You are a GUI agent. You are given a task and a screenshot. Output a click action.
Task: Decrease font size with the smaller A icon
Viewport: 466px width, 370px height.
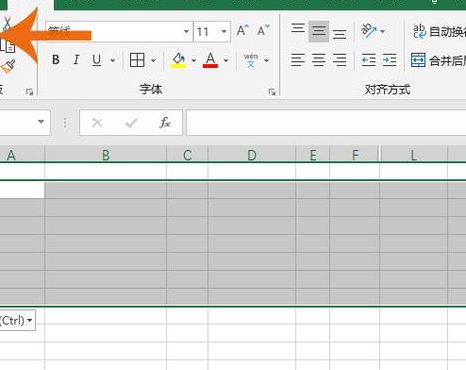coord(263,31)
